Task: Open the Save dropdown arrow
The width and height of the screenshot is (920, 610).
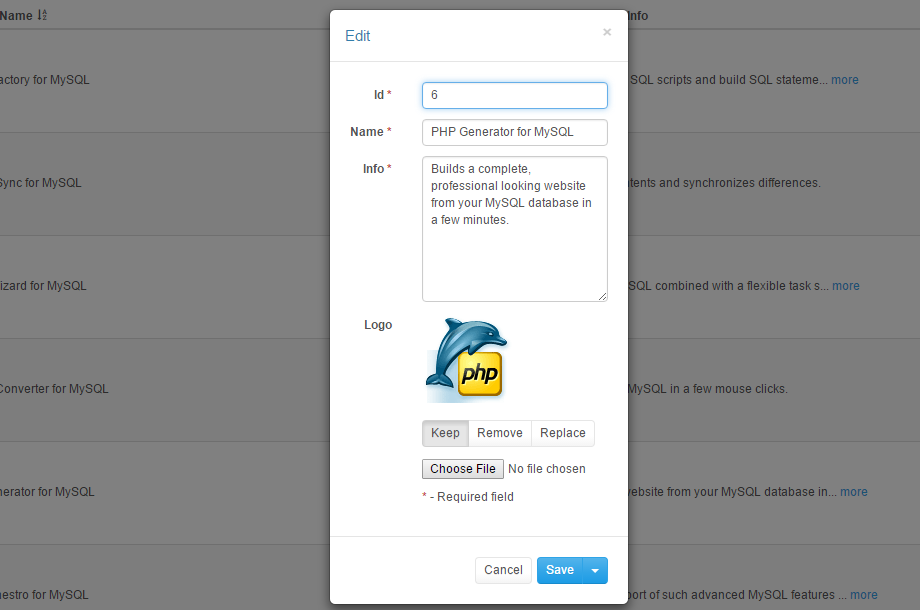Action: pos(595,571)
